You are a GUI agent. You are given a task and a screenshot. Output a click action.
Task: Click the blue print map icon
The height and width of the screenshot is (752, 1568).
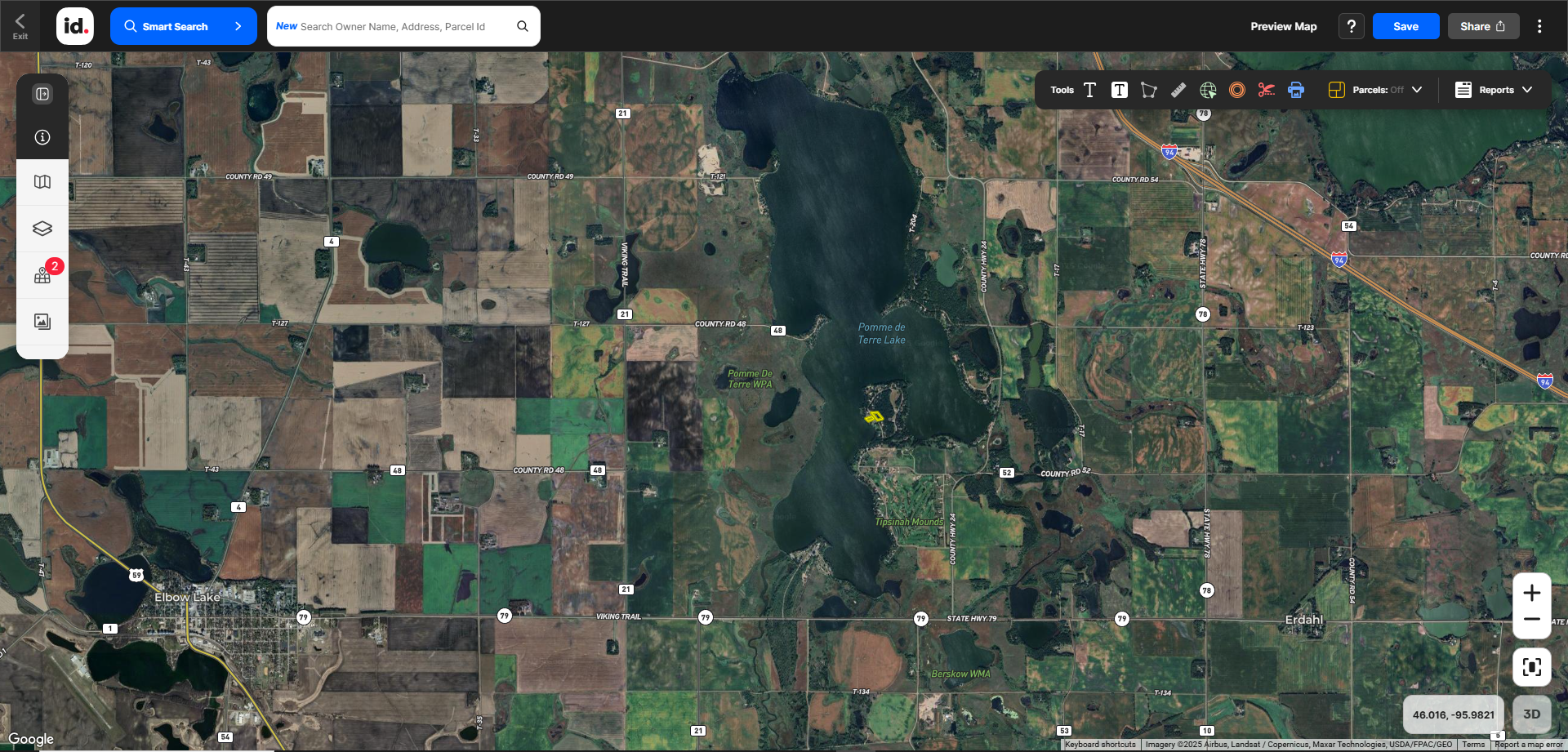click(1296, 90)
